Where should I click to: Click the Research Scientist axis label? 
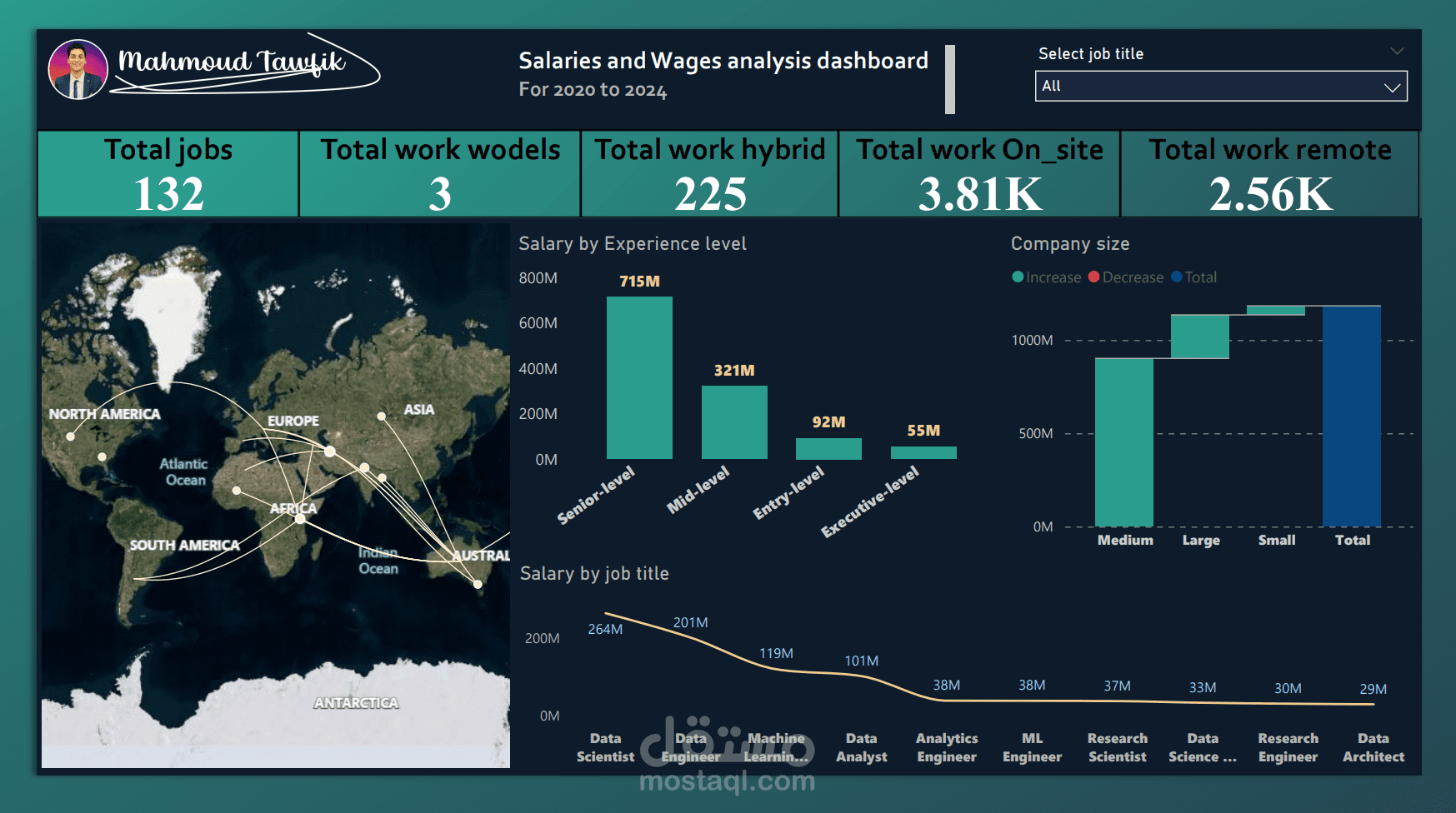click(1118, 747)
